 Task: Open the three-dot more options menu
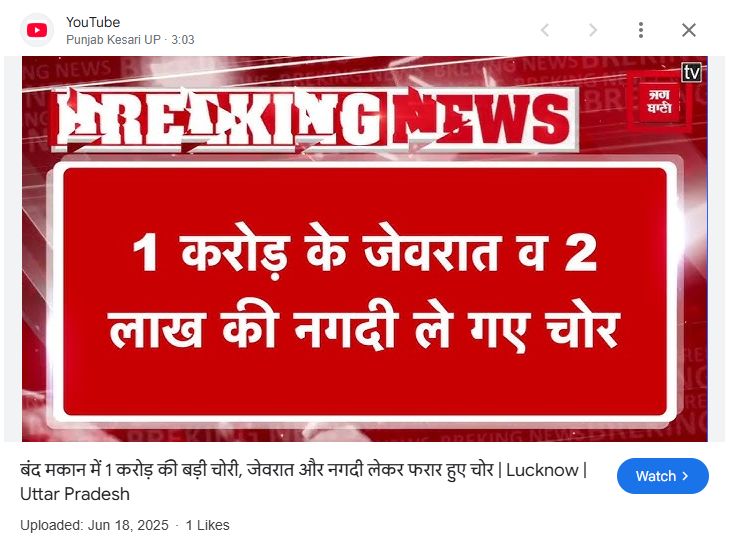pos(641,30)
